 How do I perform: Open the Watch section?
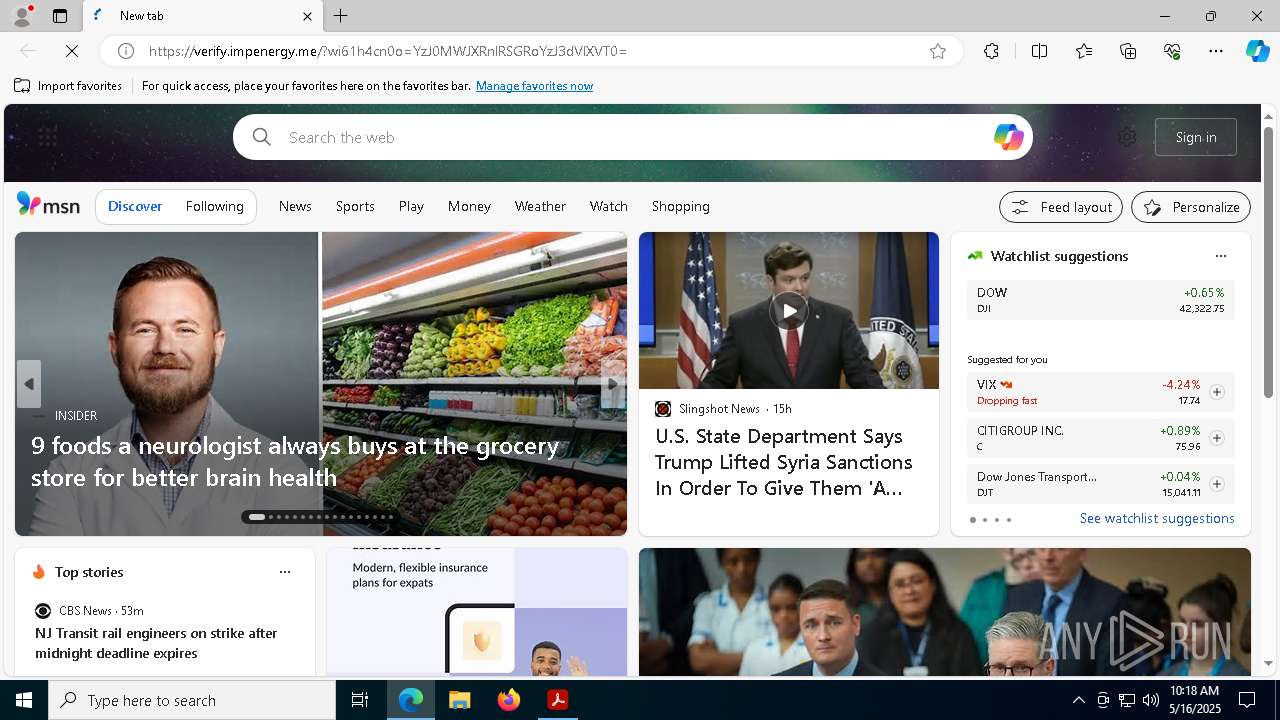(608, 206)
